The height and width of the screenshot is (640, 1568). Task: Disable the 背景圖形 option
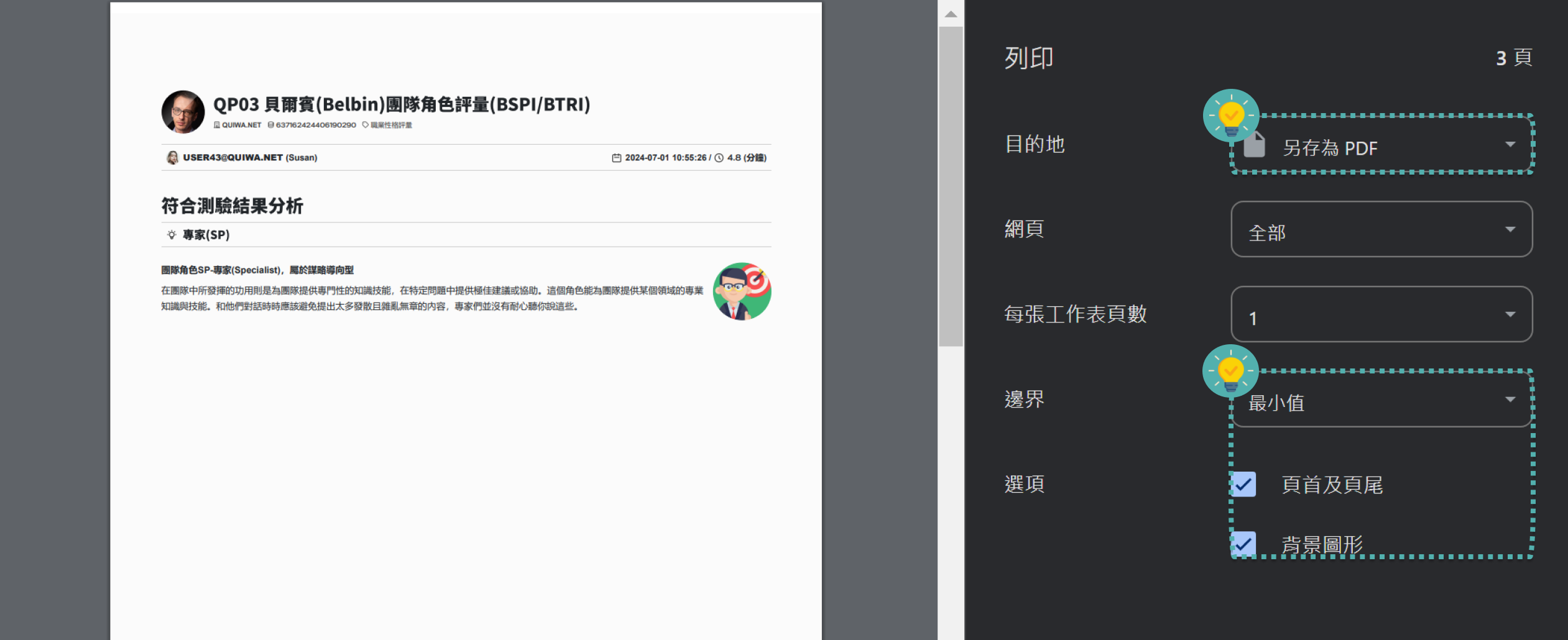[1243, 544]
